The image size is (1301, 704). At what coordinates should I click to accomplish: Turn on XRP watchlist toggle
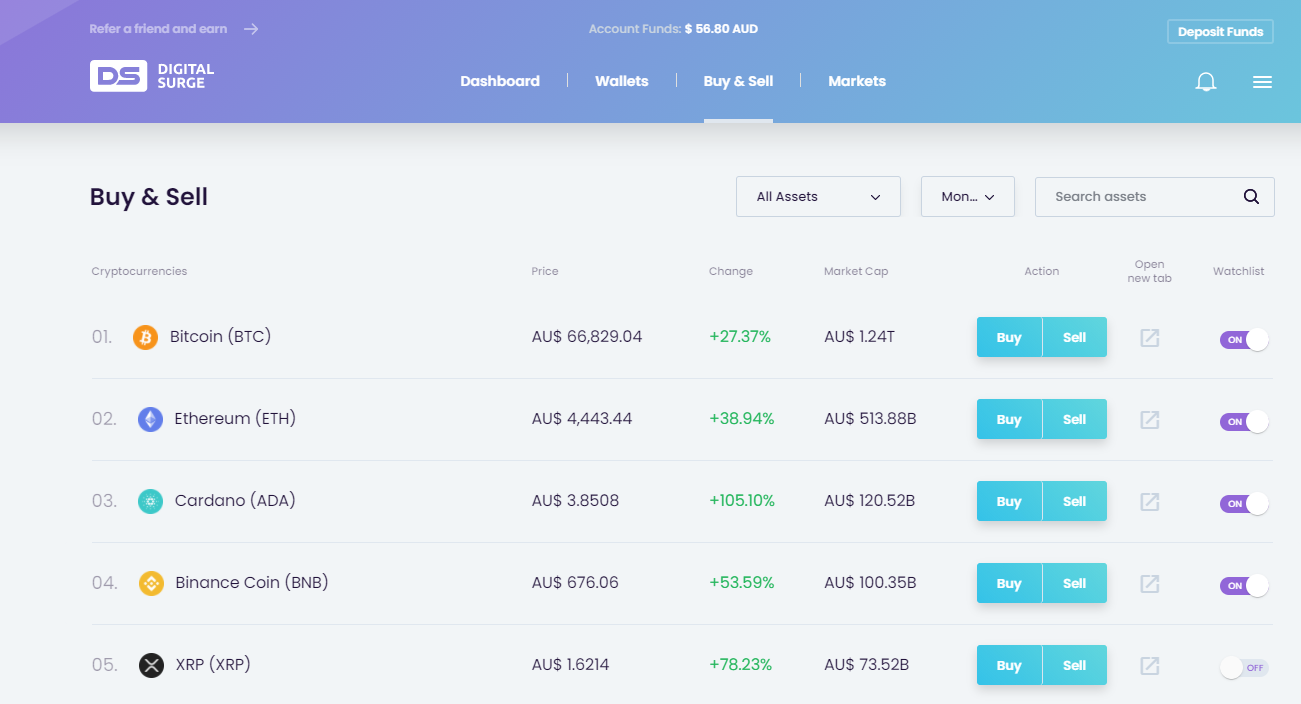tap(1244, 667)
